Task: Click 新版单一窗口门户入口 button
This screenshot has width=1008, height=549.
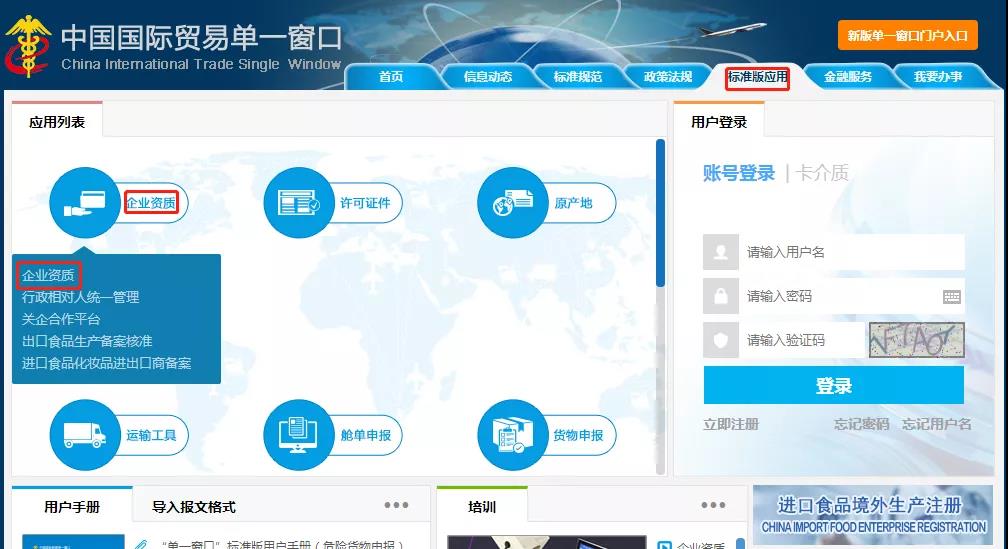Action: pyautogui.click(x=907, y=35)
